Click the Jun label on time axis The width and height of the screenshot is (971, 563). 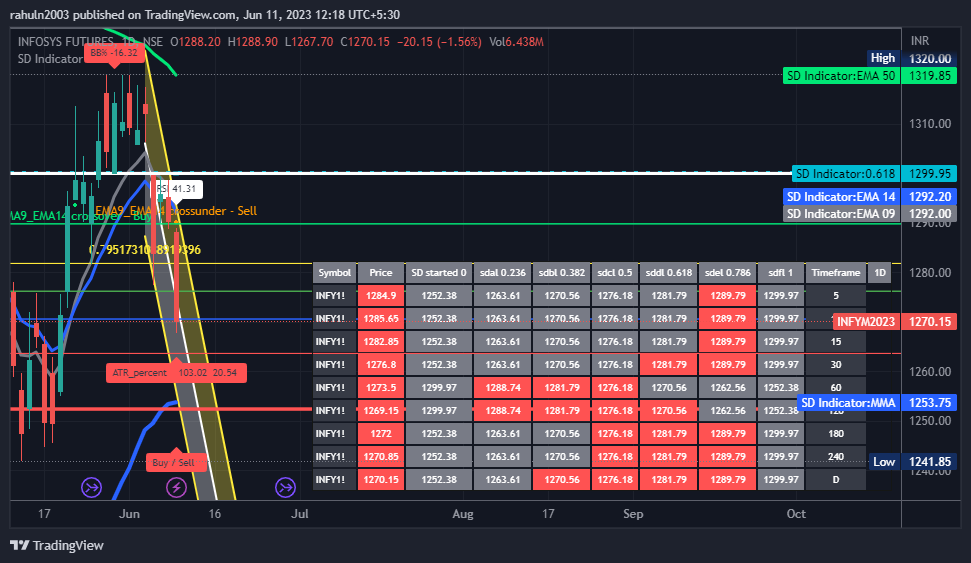[129, 513]
